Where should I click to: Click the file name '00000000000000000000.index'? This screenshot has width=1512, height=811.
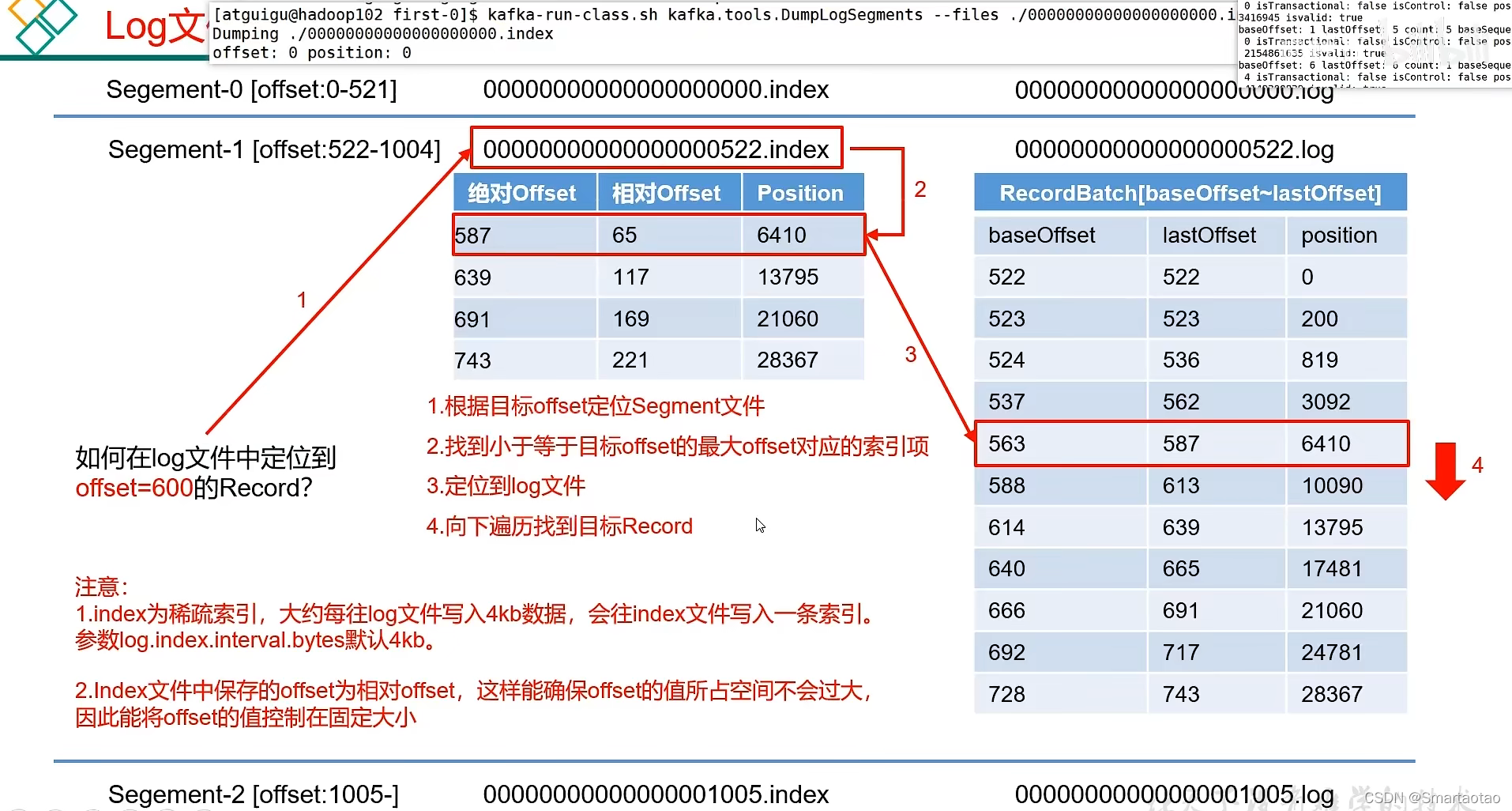(656, 89)
